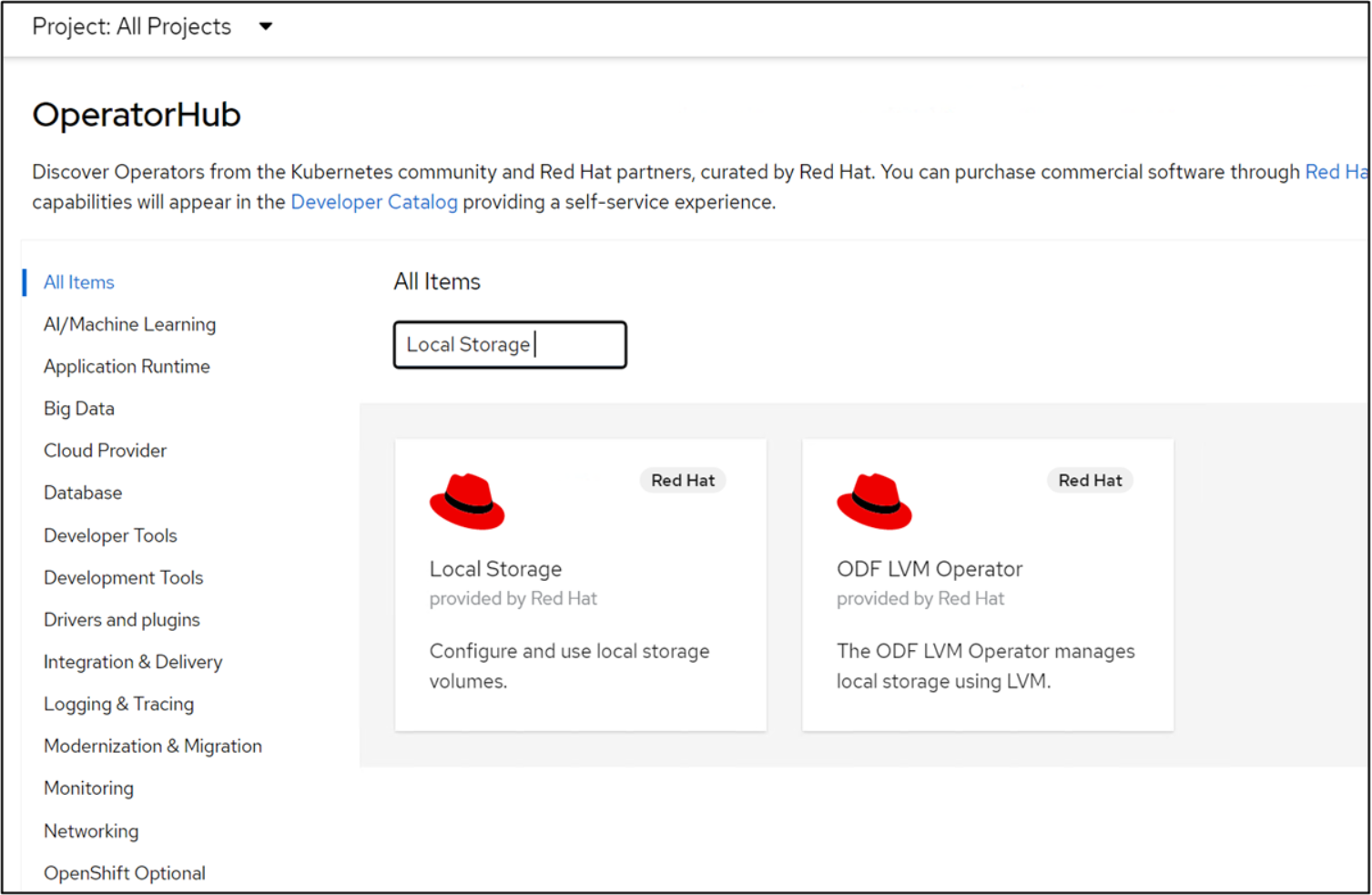Select the All Items category

79,282
